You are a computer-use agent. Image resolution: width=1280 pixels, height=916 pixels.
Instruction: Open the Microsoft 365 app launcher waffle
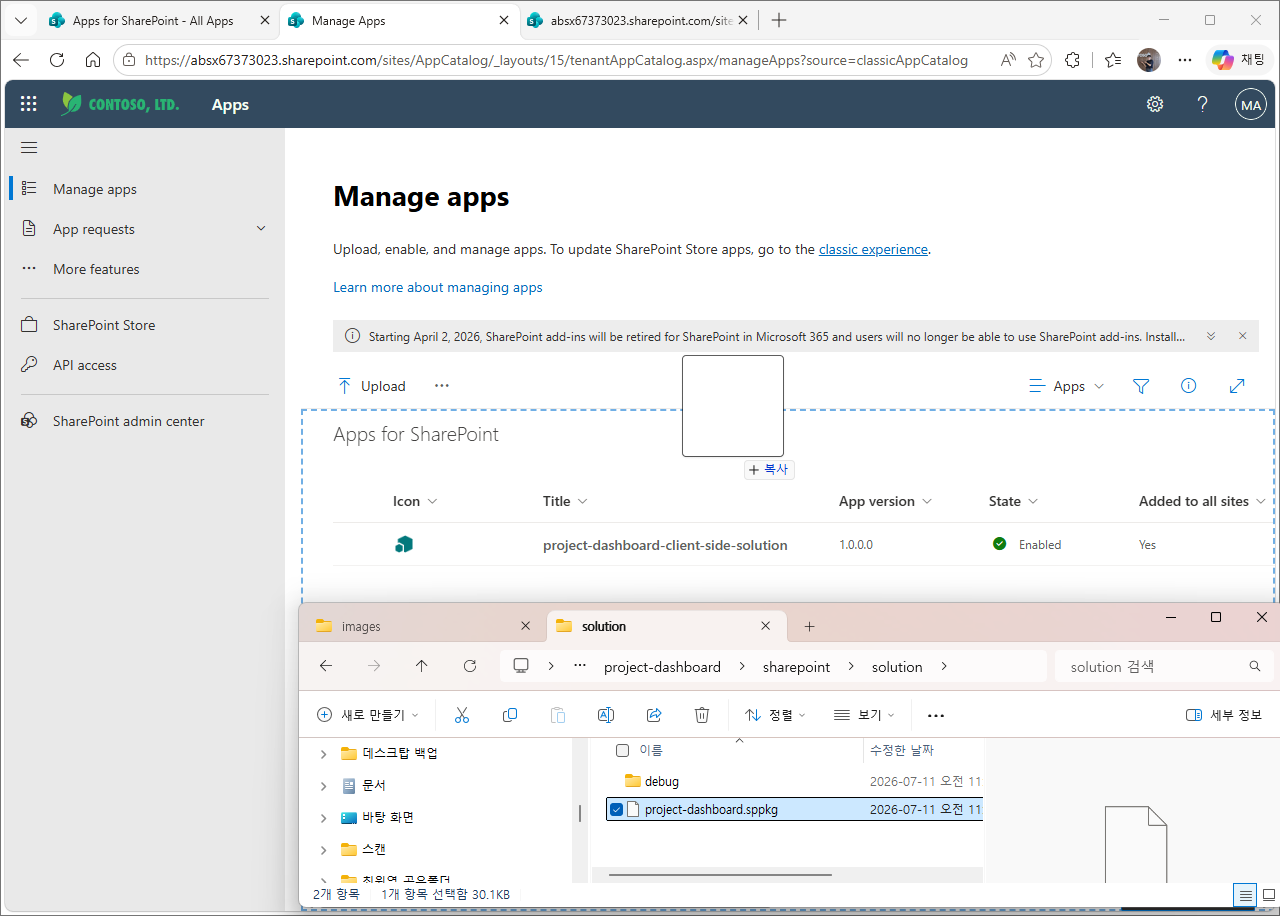29,104
